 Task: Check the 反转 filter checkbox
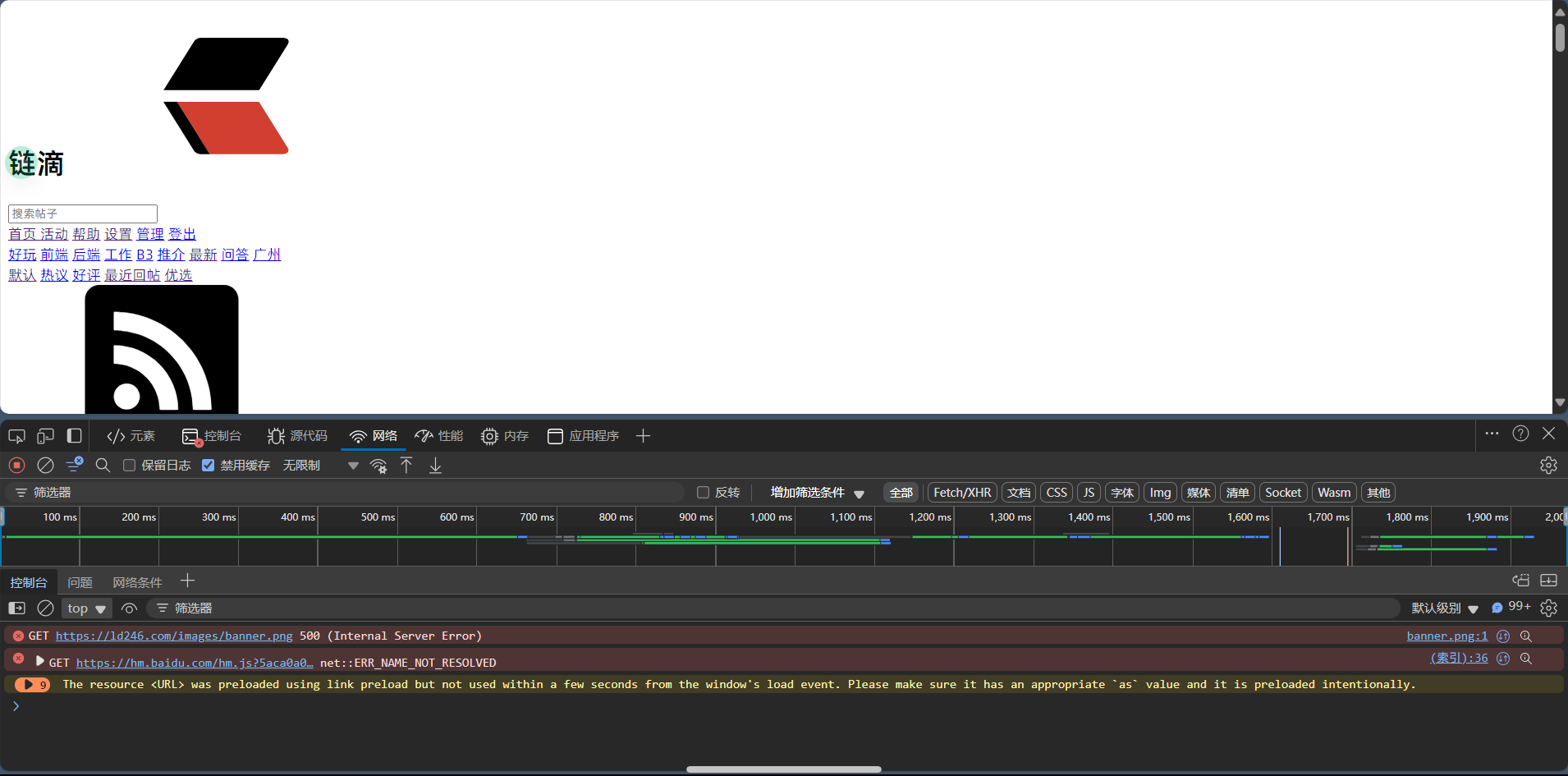point(703,493)
